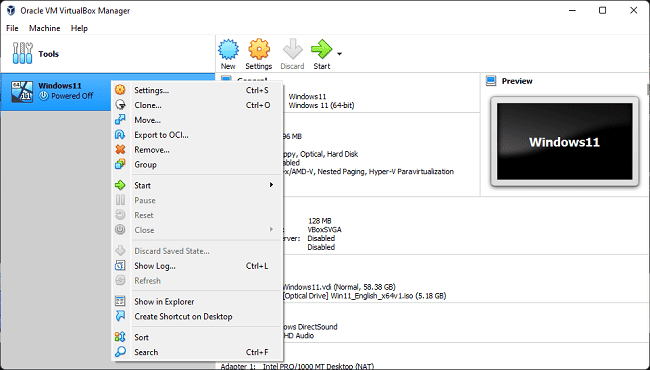
Task: Click the Discard toolbar icon
Action: point(293,49)
